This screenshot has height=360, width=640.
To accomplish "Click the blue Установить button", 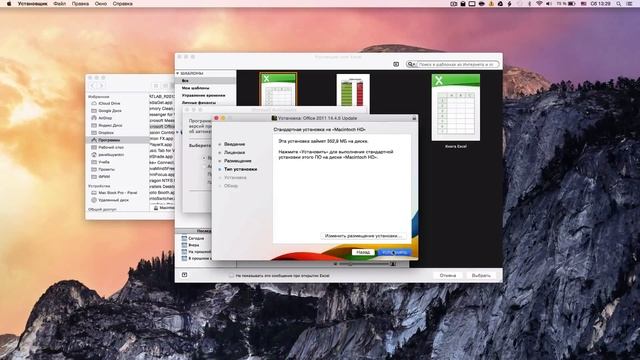I will coord(394,252).
